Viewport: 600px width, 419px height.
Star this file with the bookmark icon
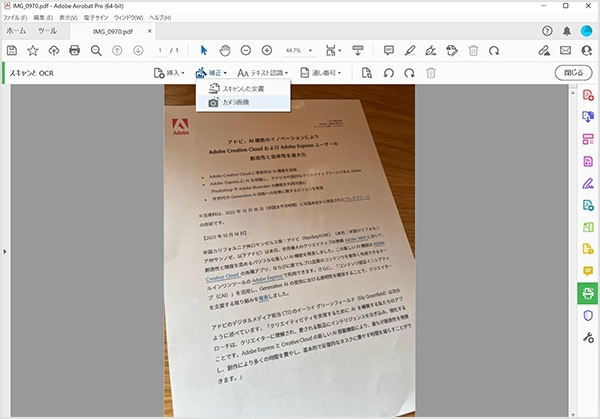click(33, 50)
